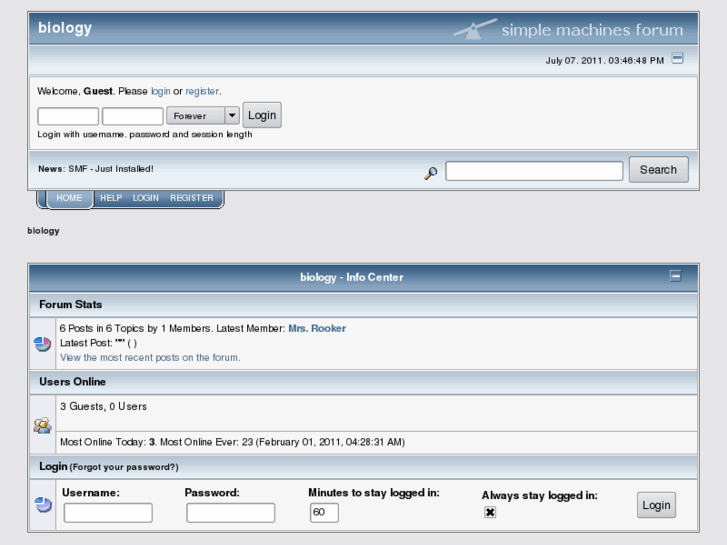Focus the top password input field
The width and height of the screenshot is (727, 545).
point(133,116)
